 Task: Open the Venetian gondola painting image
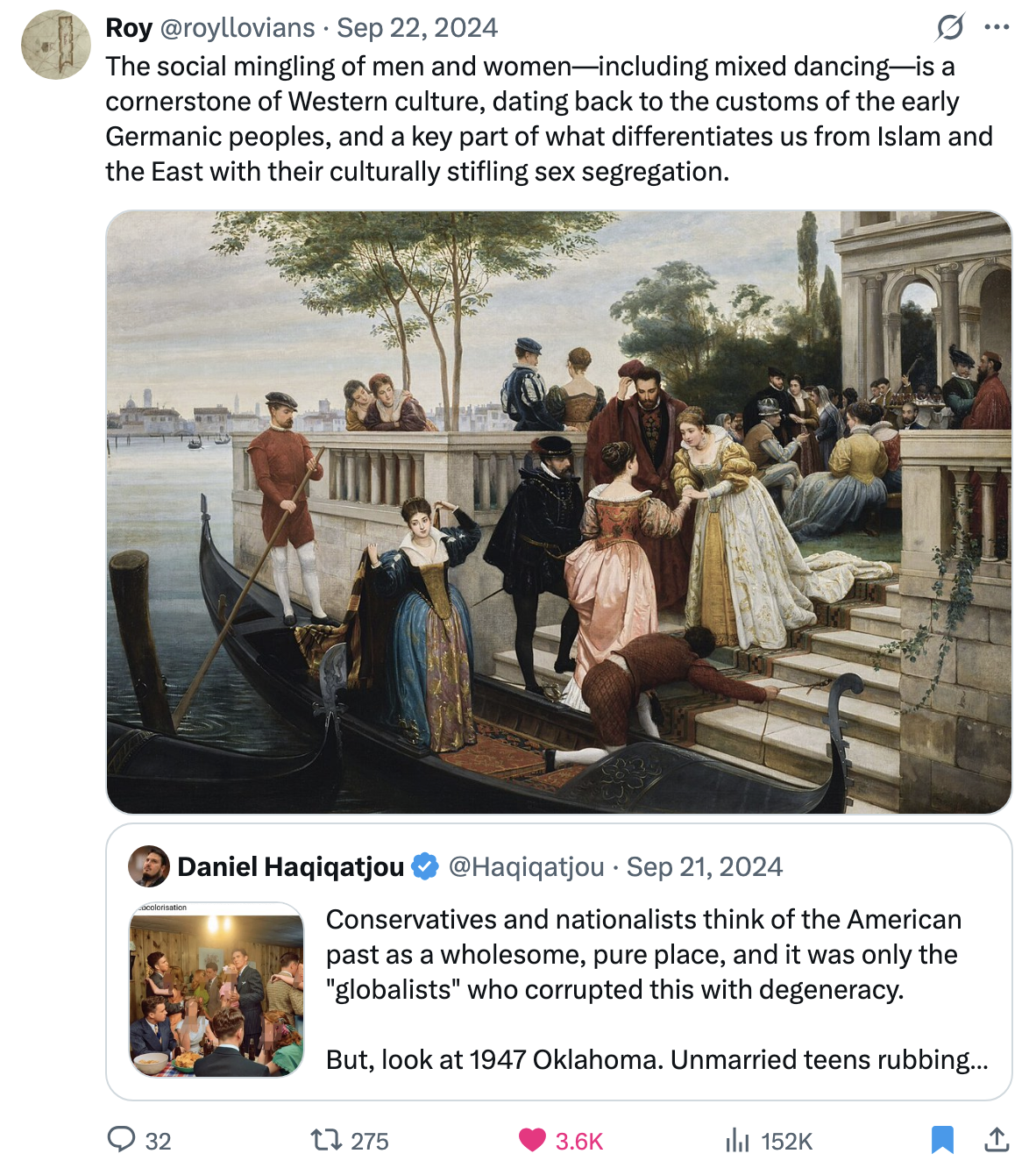coord(558,512)
